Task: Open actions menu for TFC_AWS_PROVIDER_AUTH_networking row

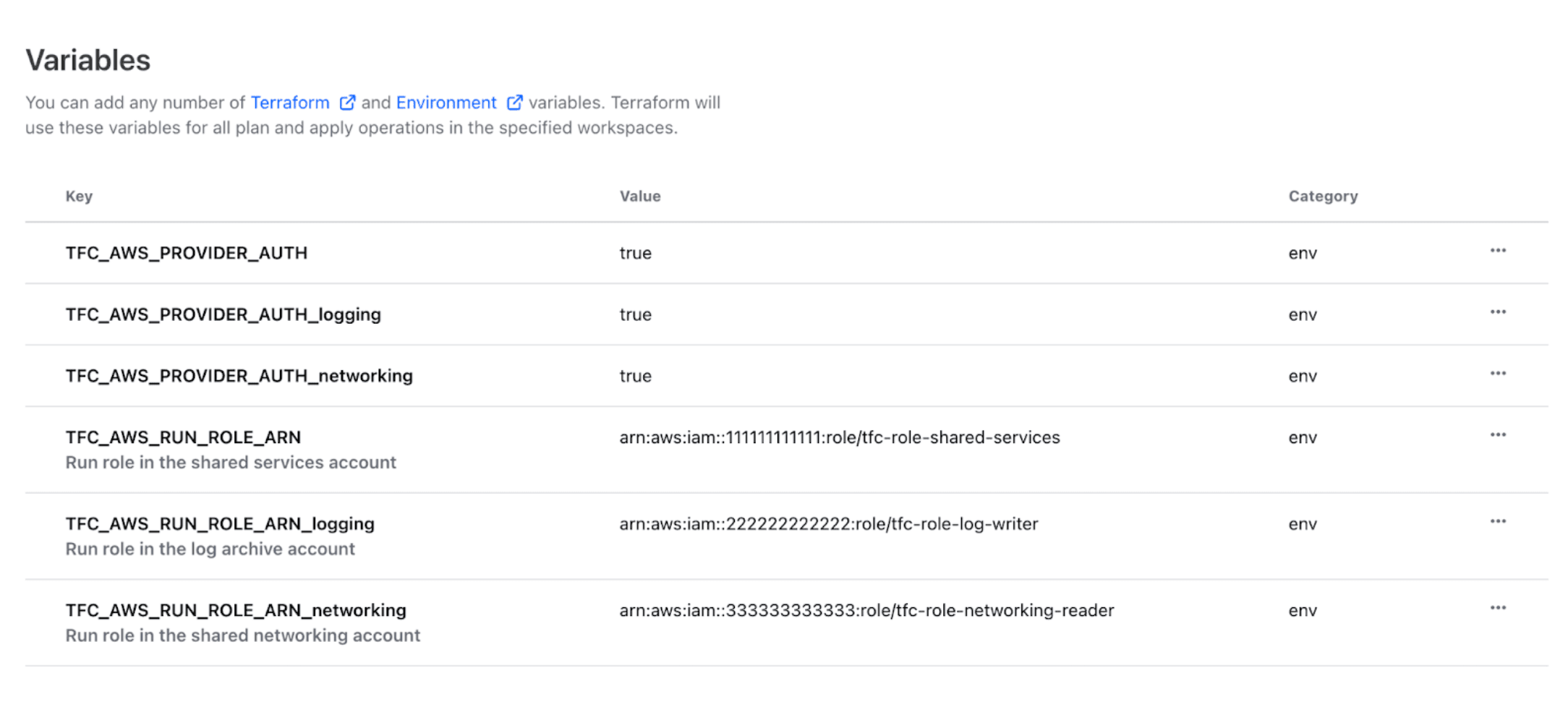Action: click(x=1497, y=374)
